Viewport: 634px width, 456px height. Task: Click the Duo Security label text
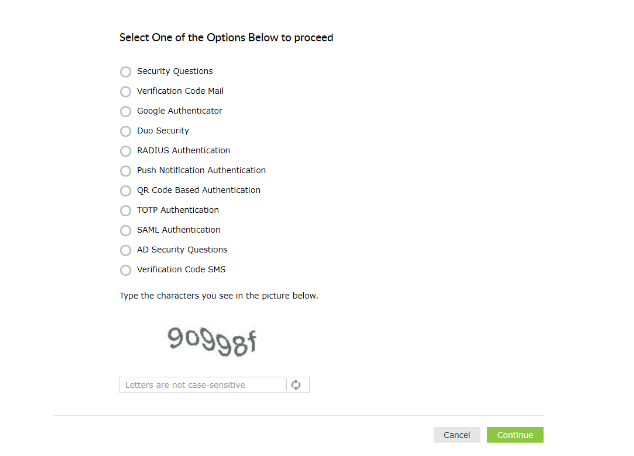pos(163,131)
